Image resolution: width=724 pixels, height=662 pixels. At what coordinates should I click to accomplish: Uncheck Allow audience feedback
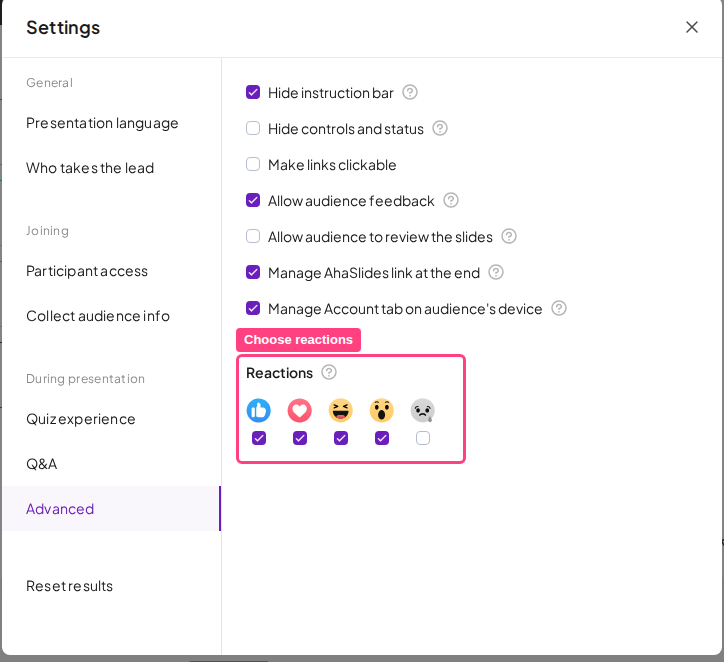[253, 200]
